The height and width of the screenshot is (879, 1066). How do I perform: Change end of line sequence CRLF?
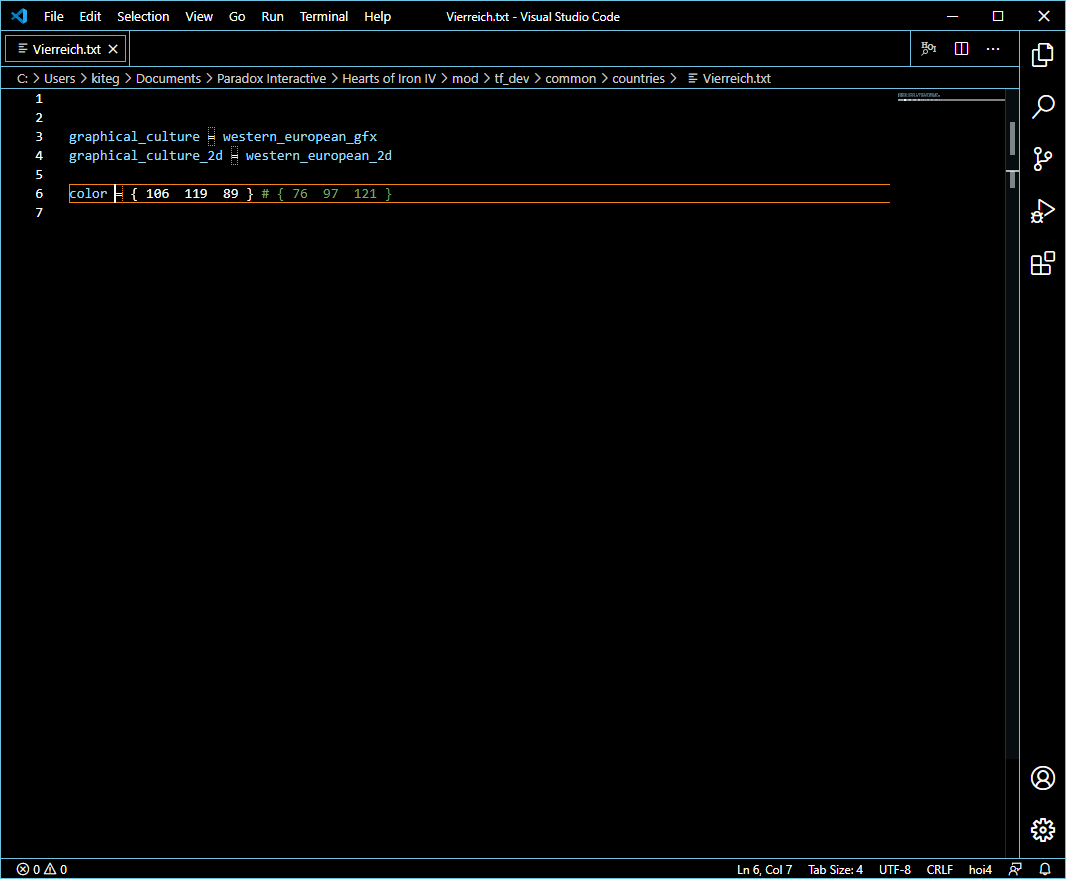tap(940, 869)
